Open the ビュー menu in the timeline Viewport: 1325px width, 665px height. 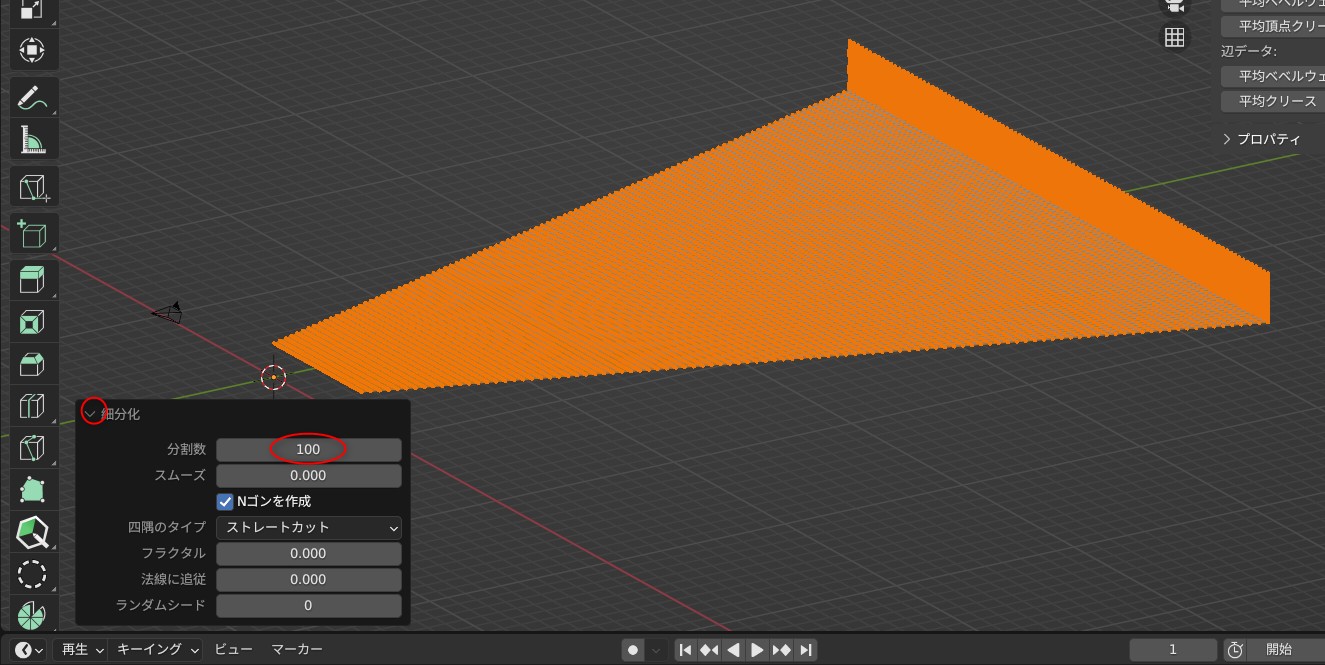click(x=232, y=649)
